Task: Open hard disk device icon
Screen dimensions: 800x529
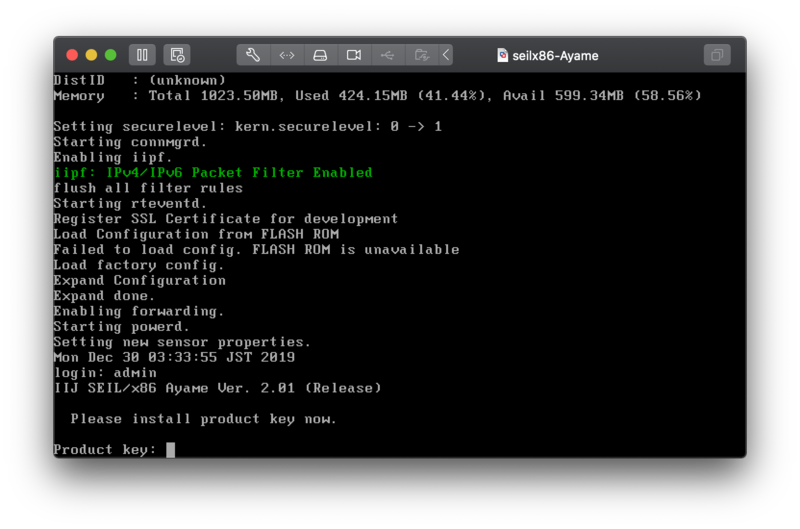Action: click(x=320, y=55)
